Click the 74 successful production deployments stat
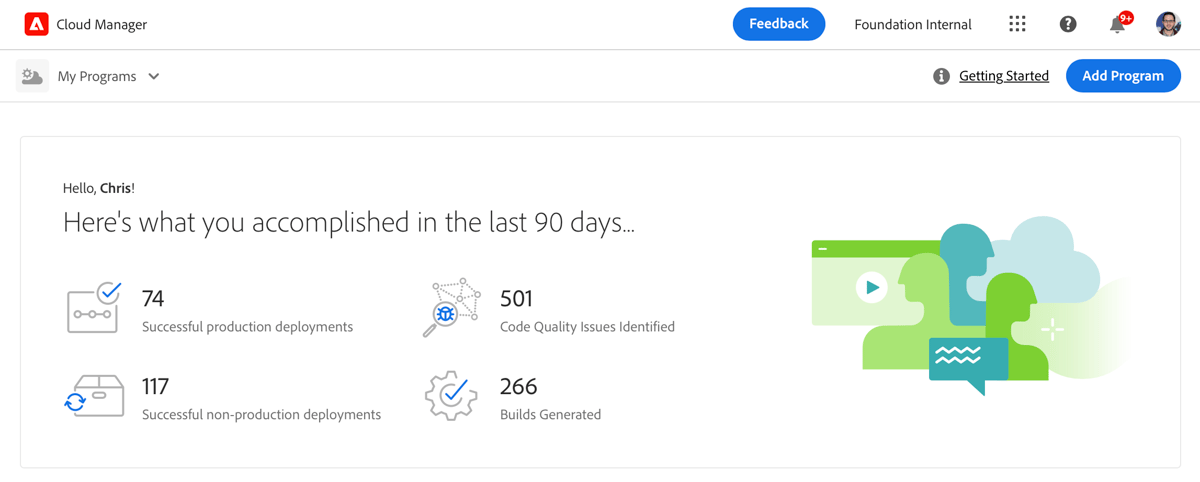This screenshot has width=1200, height=482. pyautogui.click(x=153, y=298)
